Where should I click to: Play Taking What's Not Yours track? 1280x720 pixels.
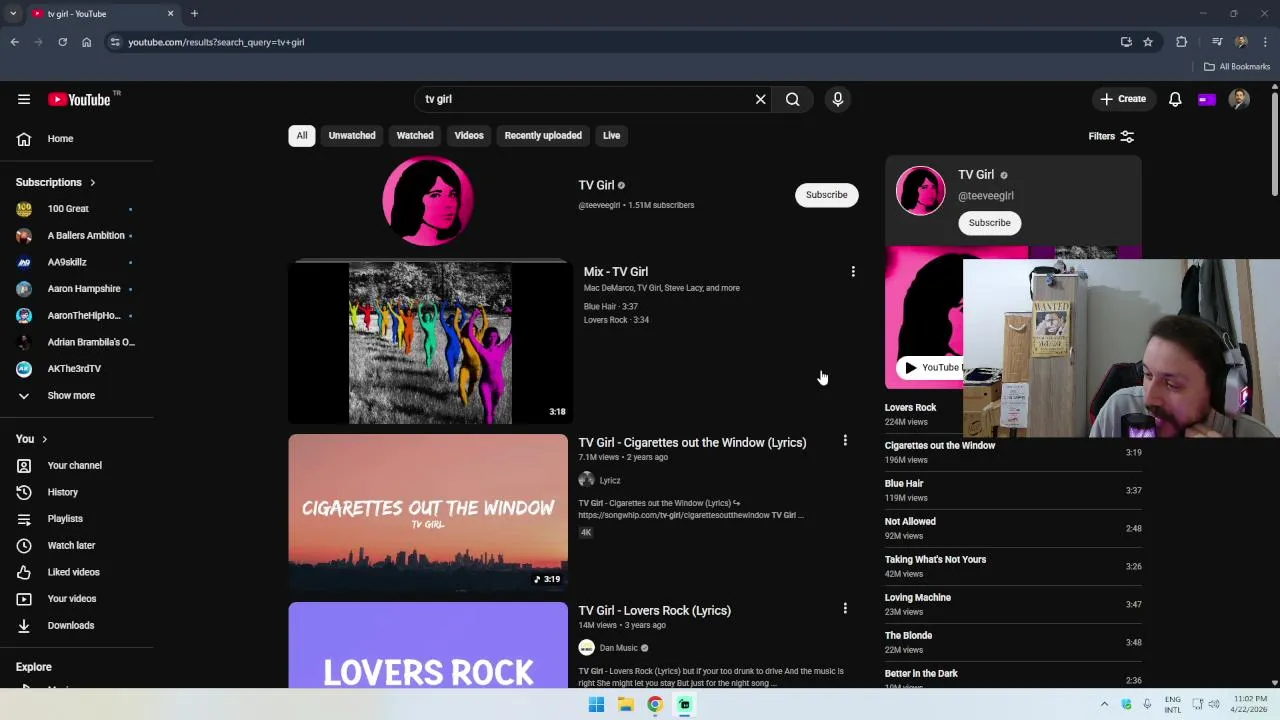pos(1012,566)
